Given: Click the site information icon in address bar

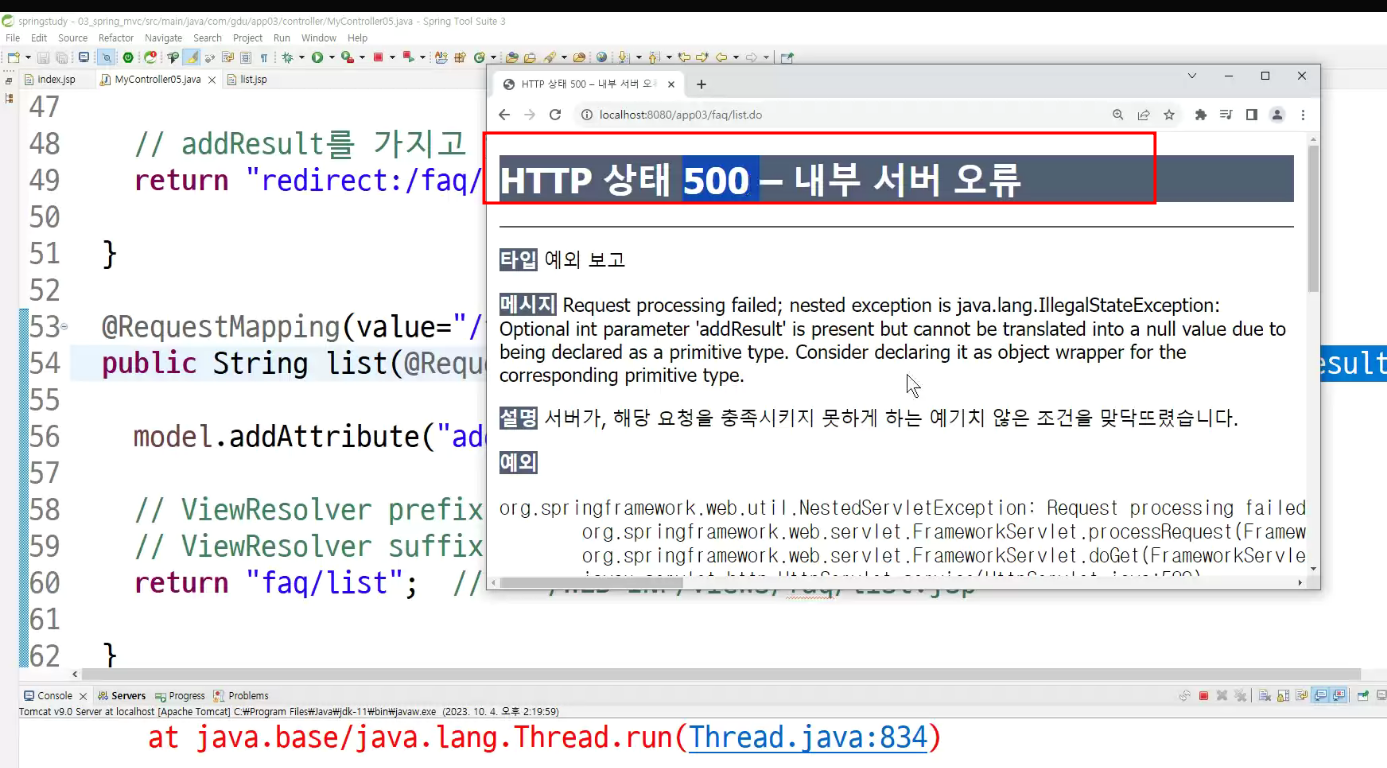Looking at the screenshot, I should click(587, 115).
